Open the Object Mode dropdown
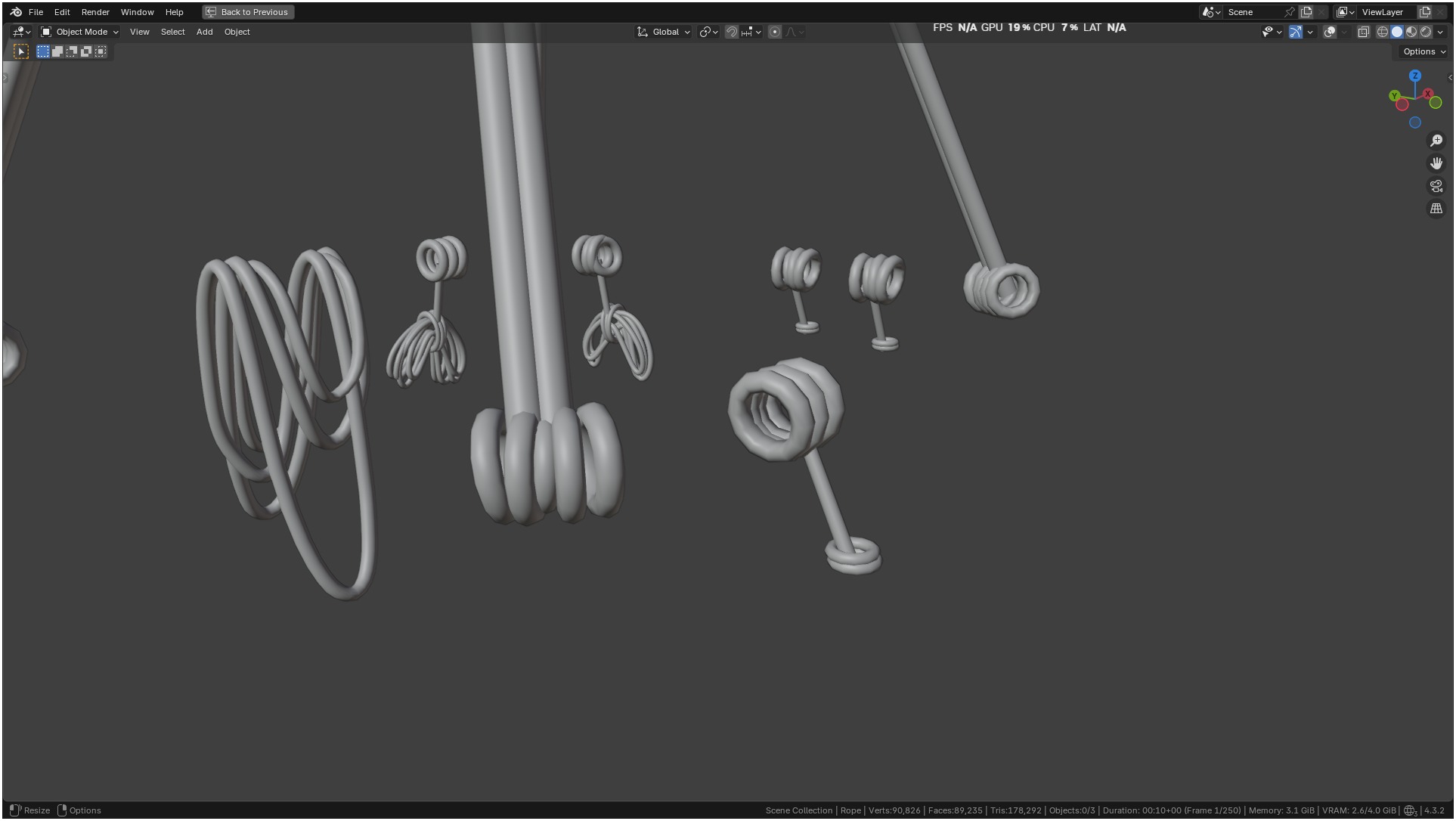Image resolution: width=1456 pixels, height=821 pixels. (79, 32)
